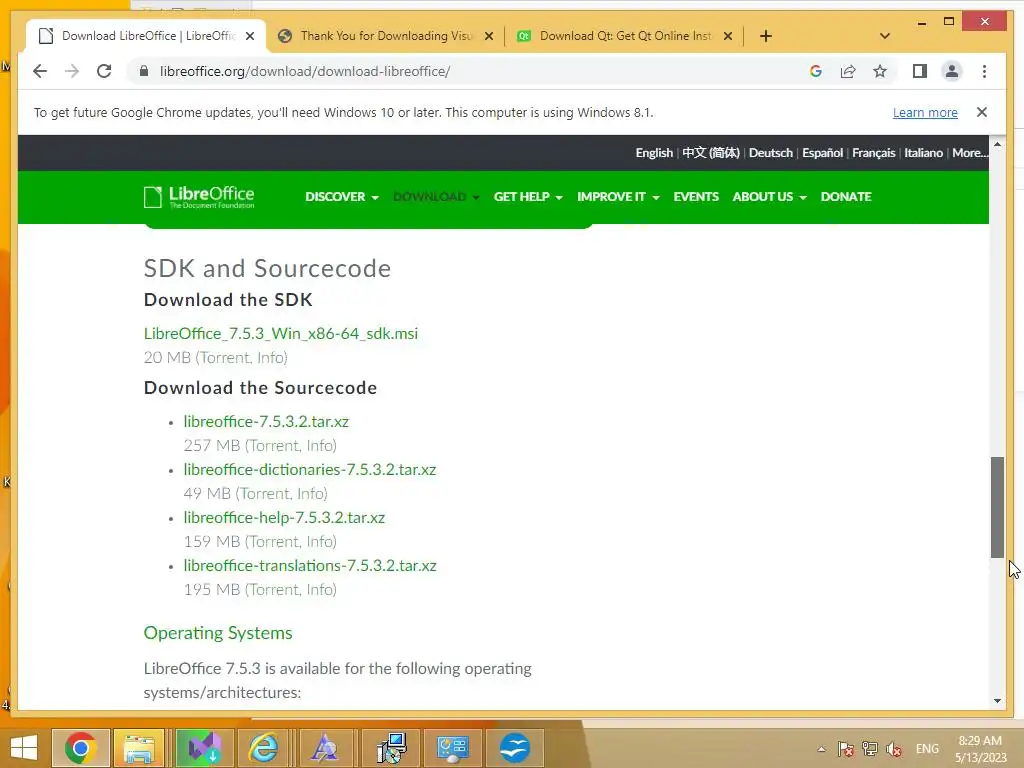Switch language to Italiano
Screen dimensions: 1024x768
pos(923,153)
